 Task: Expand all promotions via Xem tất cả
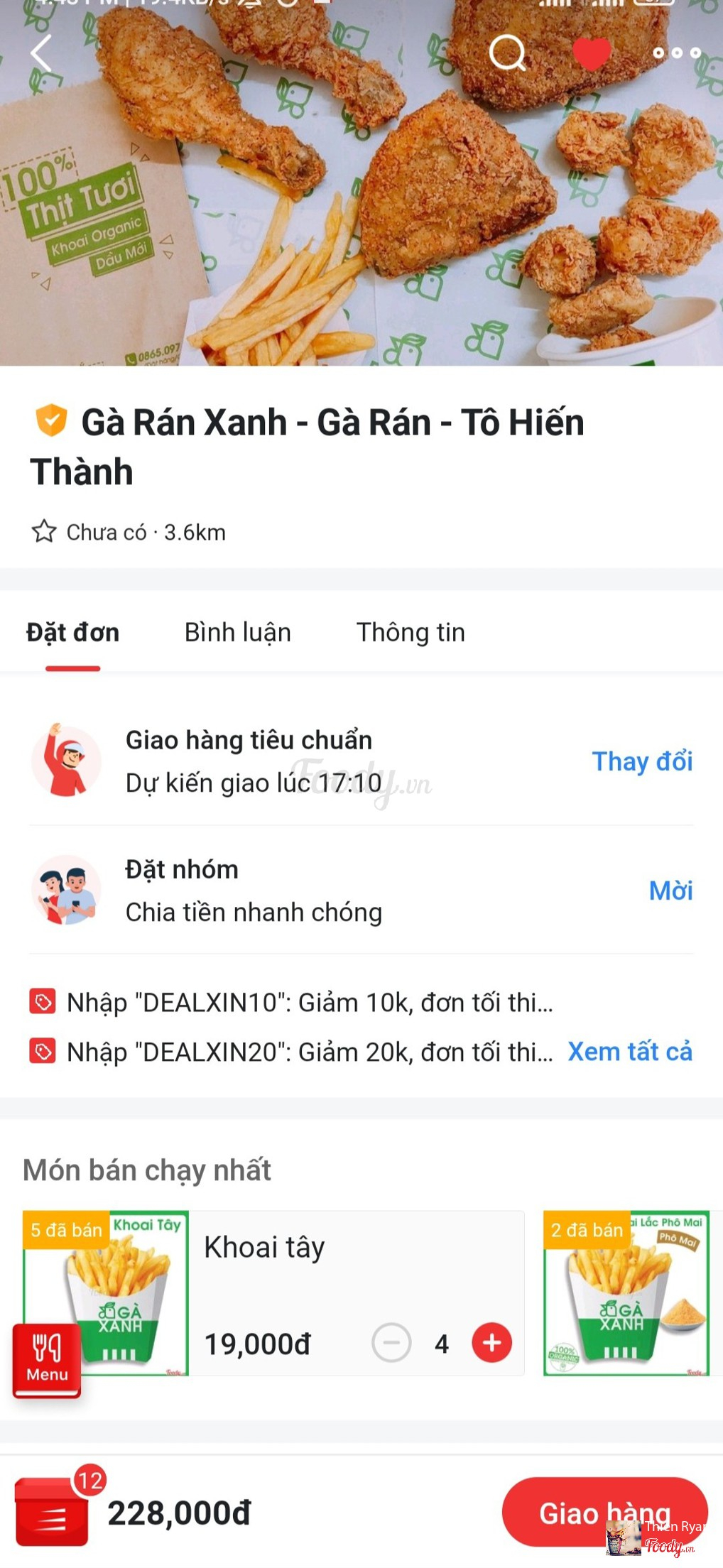pos(630,1051)
